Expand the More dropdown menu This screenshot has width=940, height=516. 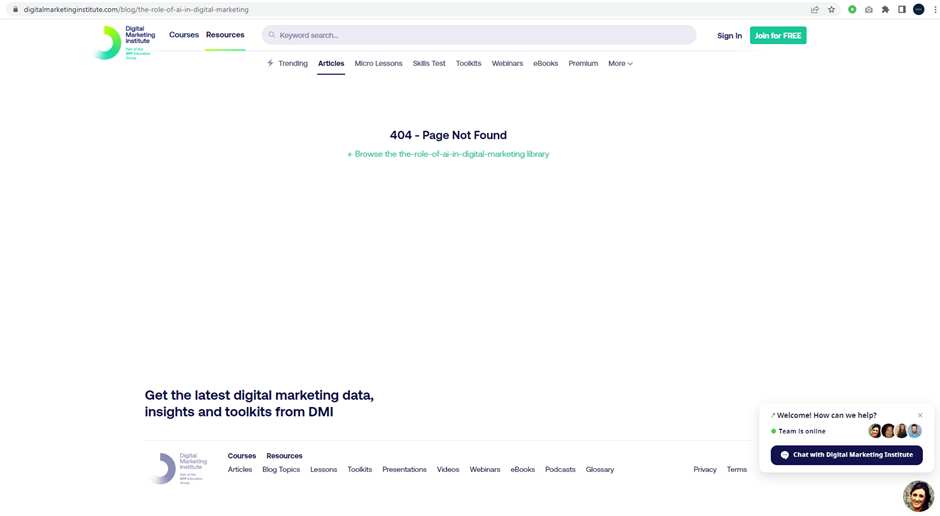click(620, 64)
